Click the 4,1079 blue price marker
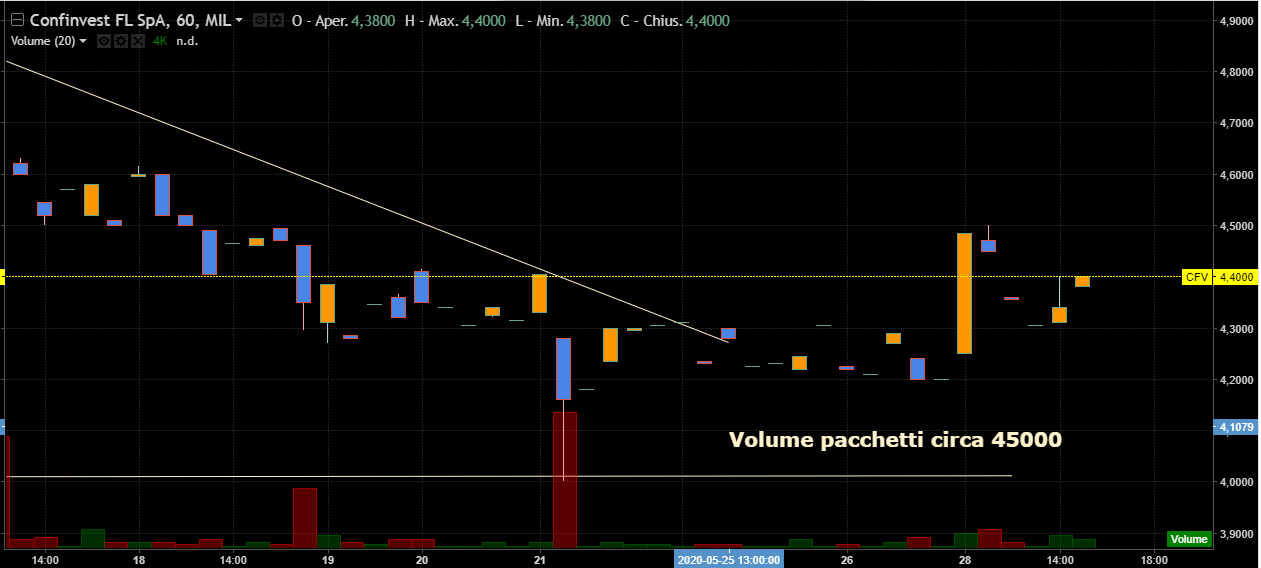This screenshot has width=1261, height=568. [1236, 427]
